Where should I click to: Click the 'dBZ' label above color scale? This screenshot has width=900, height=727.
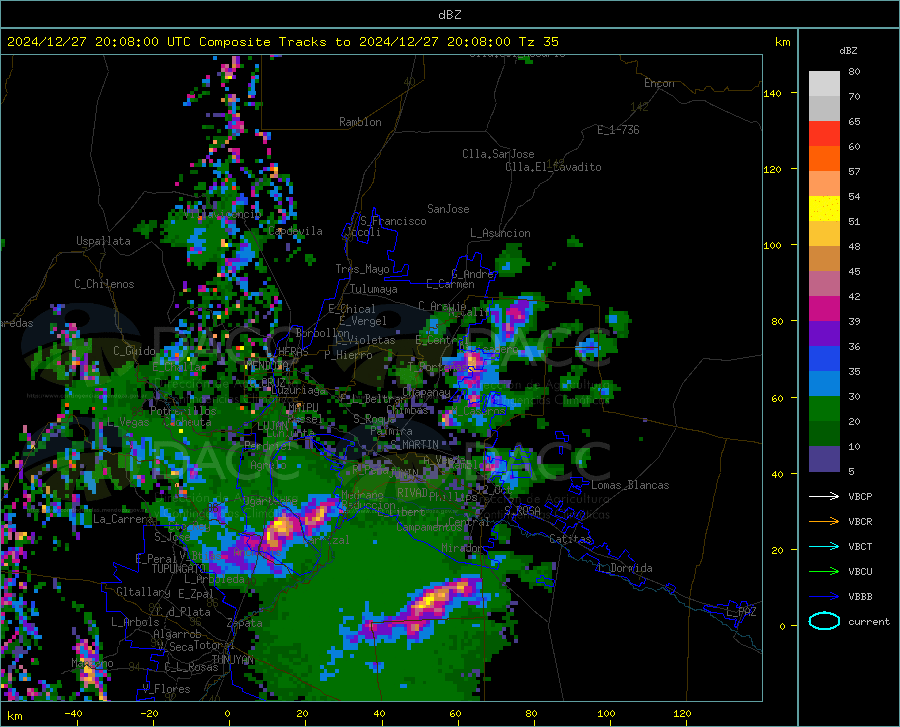(x=848, y=50)
